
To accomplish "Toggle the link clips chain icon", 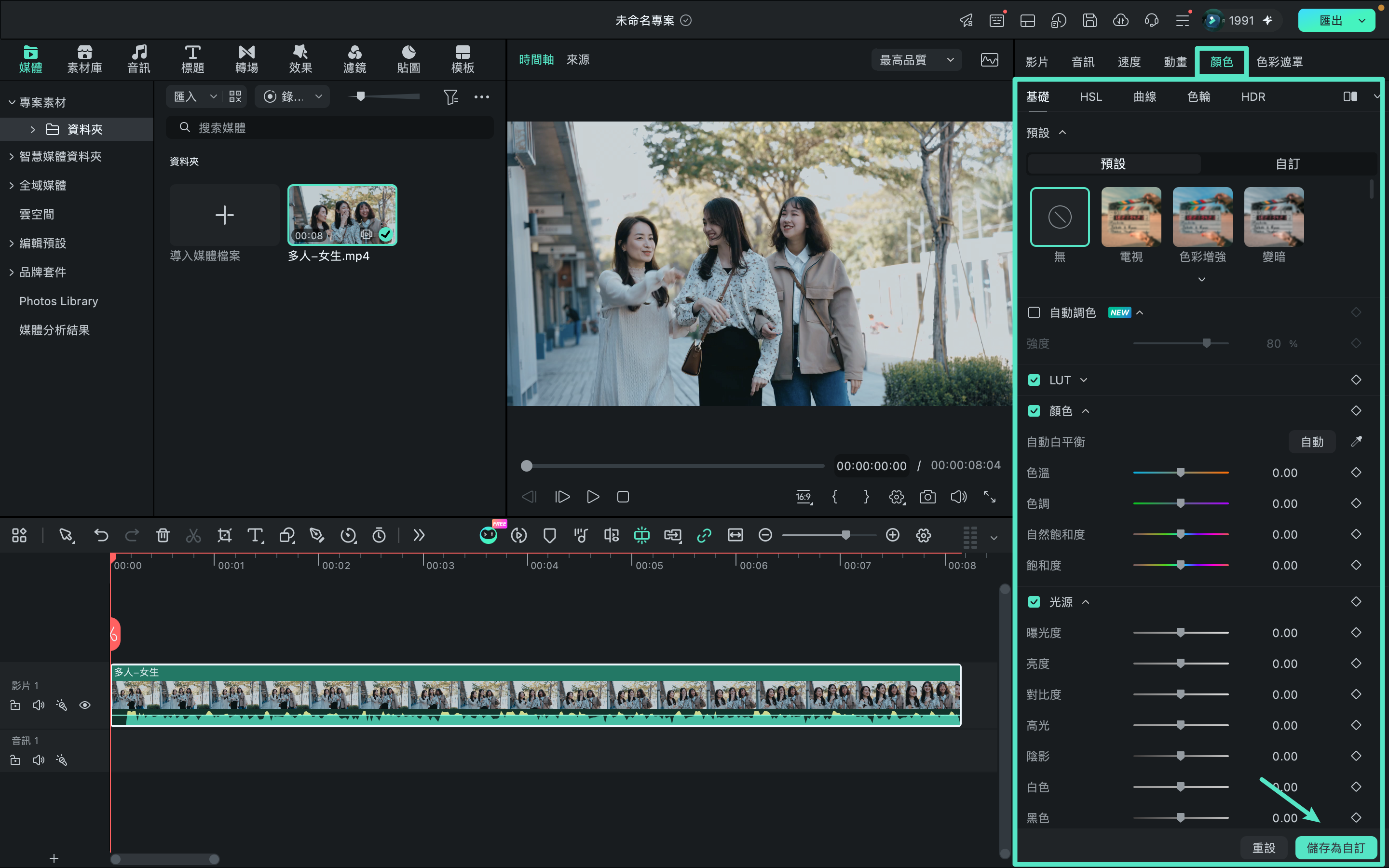I will click(x=704, y=535).
